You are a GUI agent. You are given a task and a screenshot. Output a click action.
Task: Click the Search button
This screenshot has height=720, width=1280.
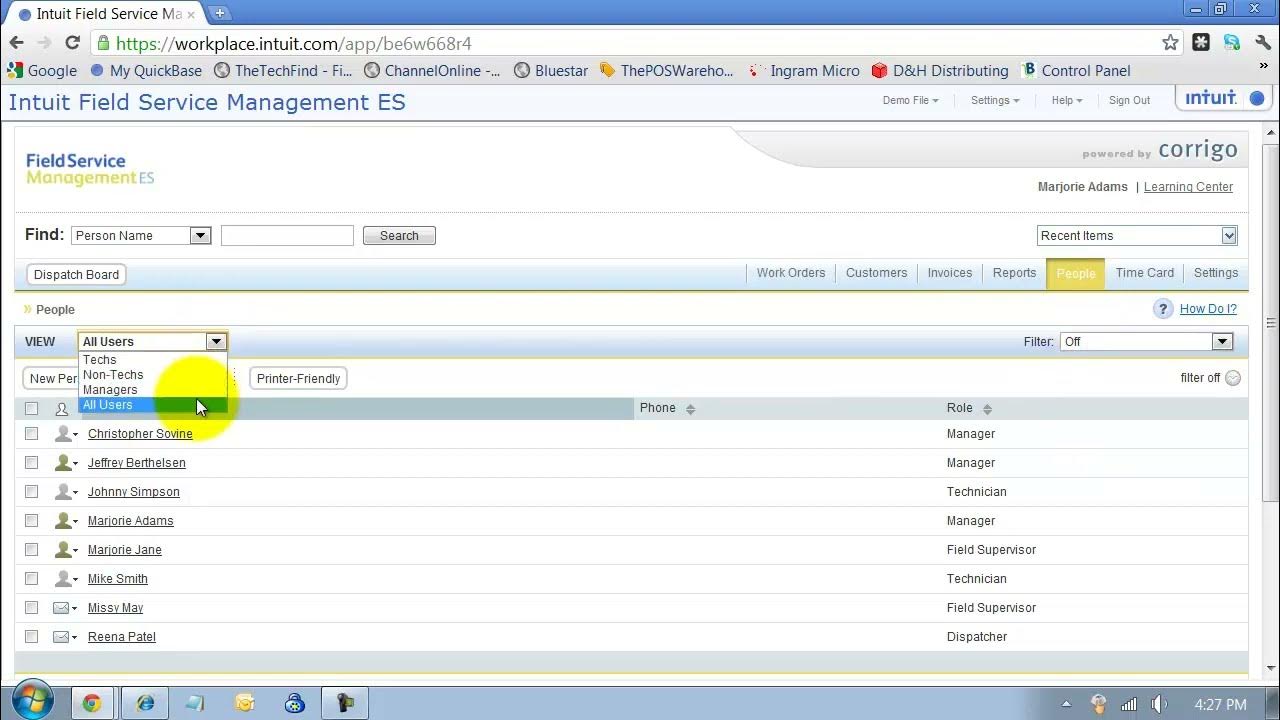coord(399,236)
